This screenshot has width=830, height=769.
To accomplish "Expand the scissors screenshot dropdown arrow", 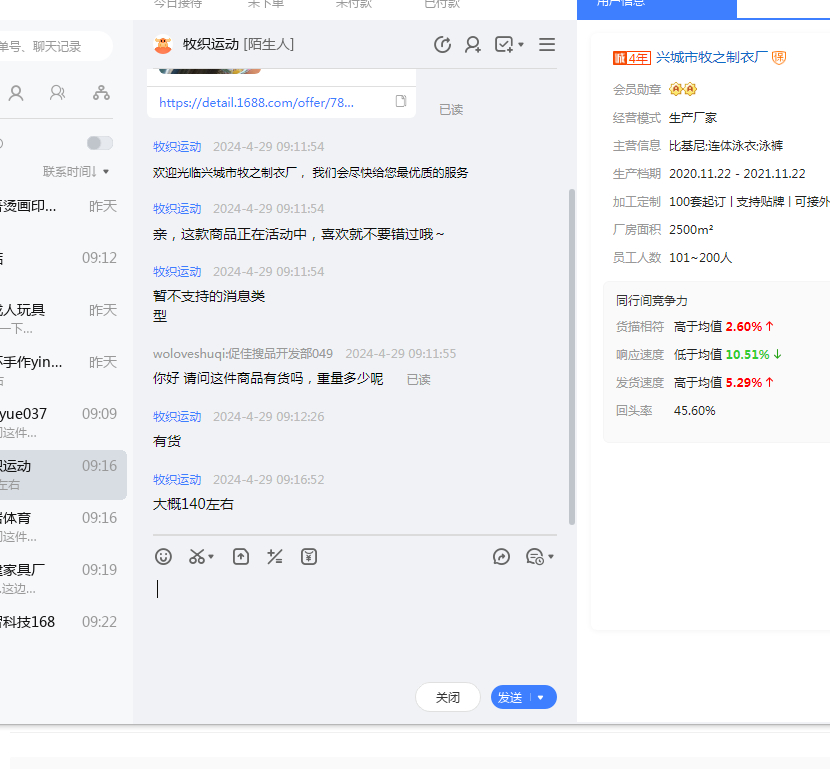I will pyautogui.click(x=211, y=557).
